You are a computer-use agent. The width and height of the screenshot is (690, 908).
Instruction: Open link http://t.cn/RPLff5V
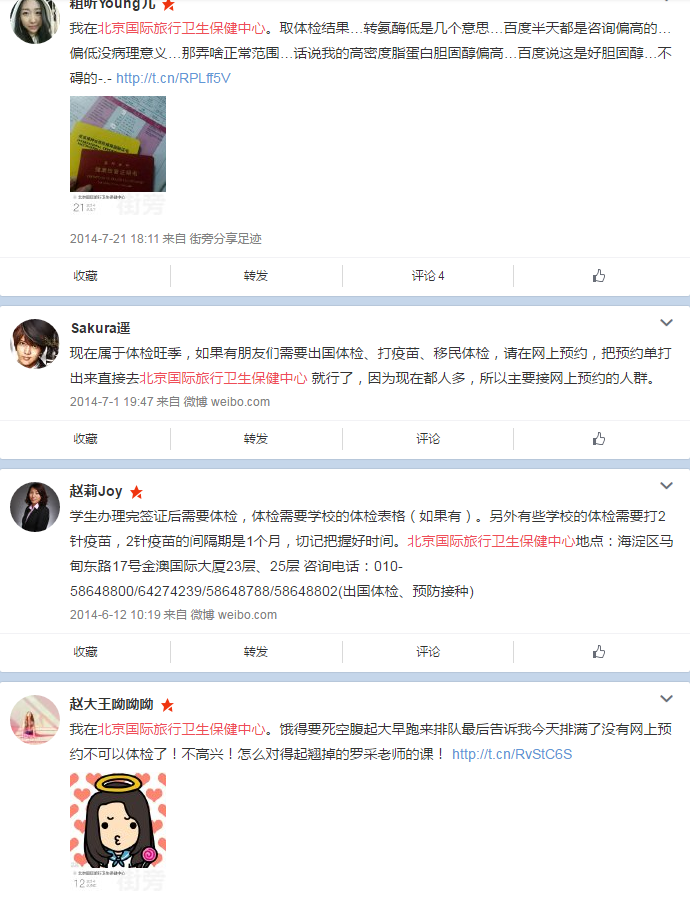[x=173, y=78]
